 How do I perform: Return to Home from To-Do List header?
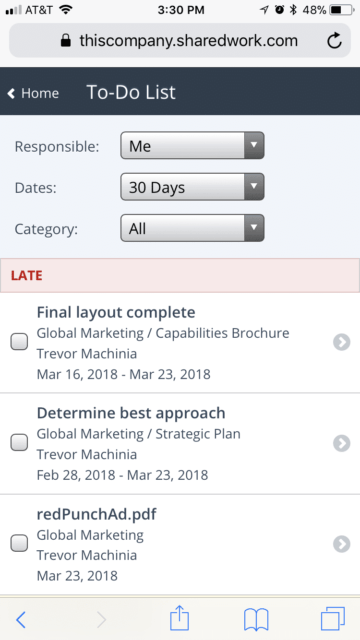pyautogui.click(x=33, y=93)
